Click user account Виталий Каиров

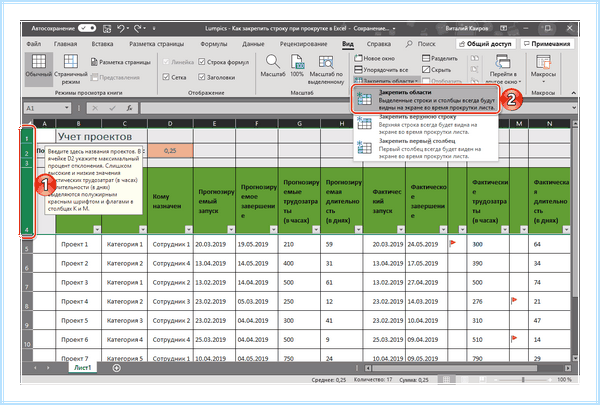click(466, 28)
